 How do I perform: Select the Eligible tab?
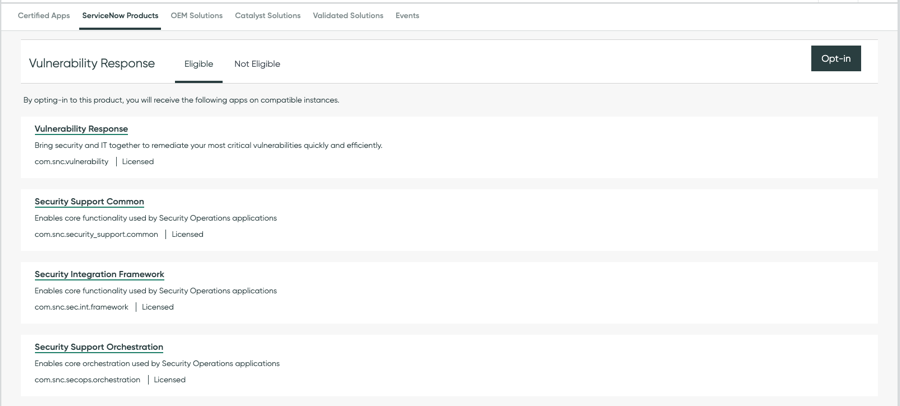point(199,64)
